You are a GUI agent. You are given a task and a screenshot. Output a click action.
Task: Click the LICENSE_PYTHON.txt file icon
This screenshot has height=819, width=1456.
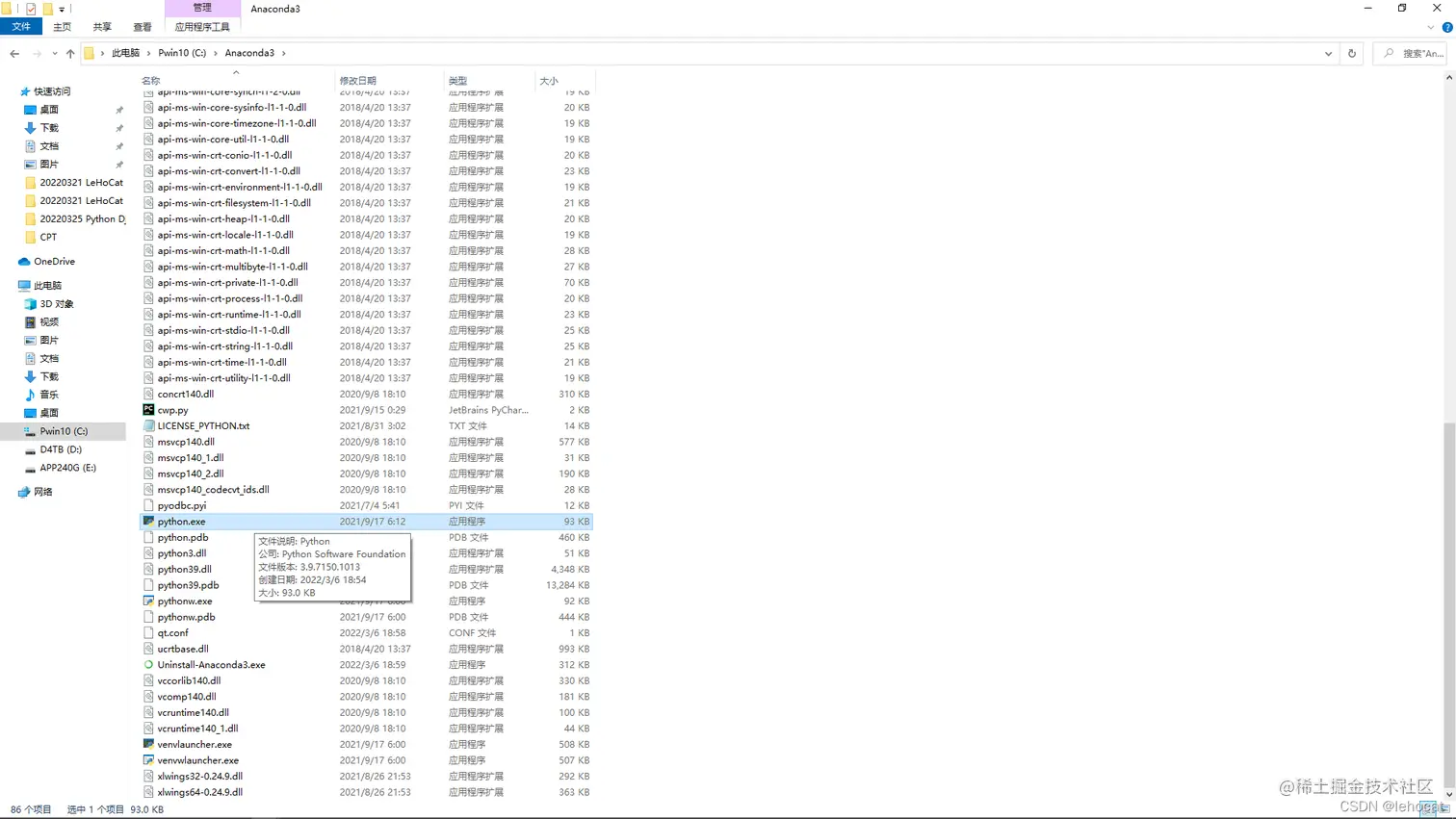pyautogui.click(x=148, y=425)
